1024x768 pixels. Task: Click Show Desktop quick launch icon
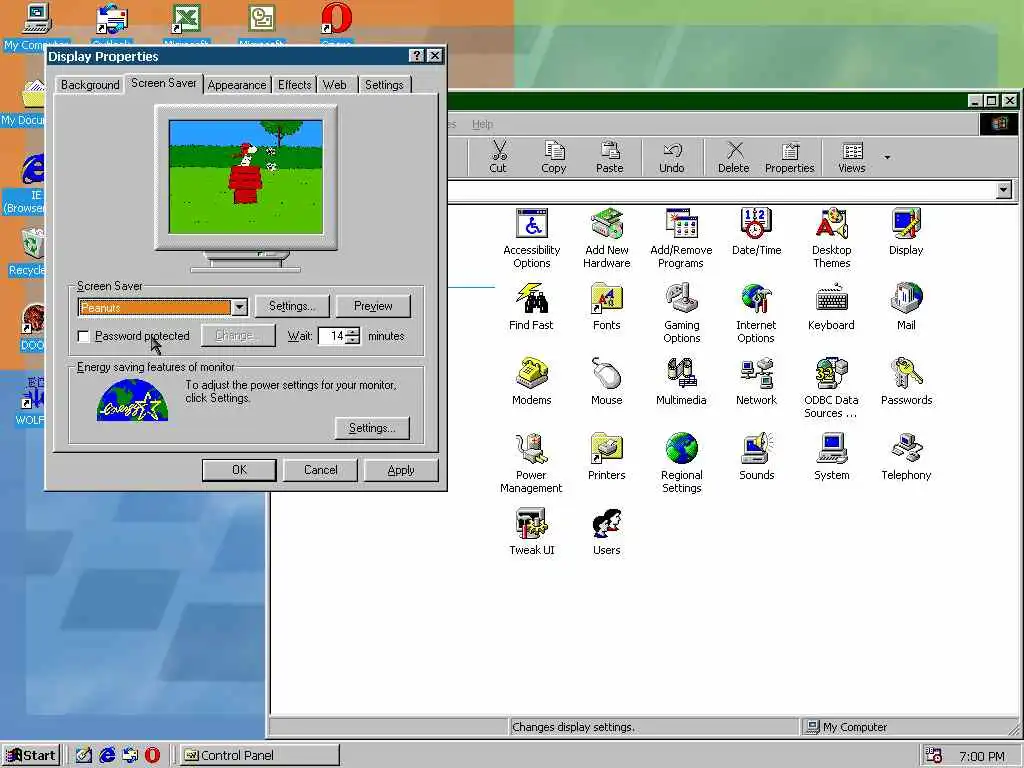point(84,756)
